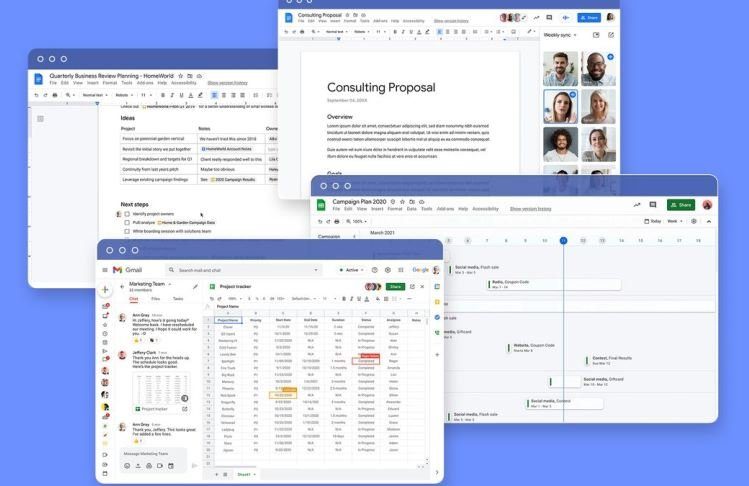
Task: Open comments icon in Consulting Proposal header
Action: [x=549, y=17]
